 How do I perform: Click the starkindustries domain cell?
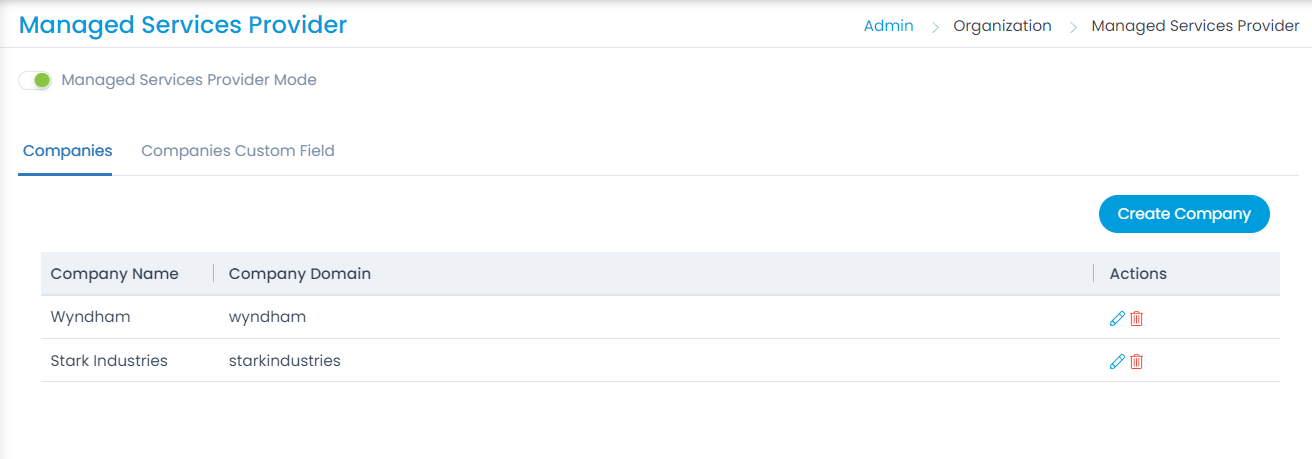285,360
